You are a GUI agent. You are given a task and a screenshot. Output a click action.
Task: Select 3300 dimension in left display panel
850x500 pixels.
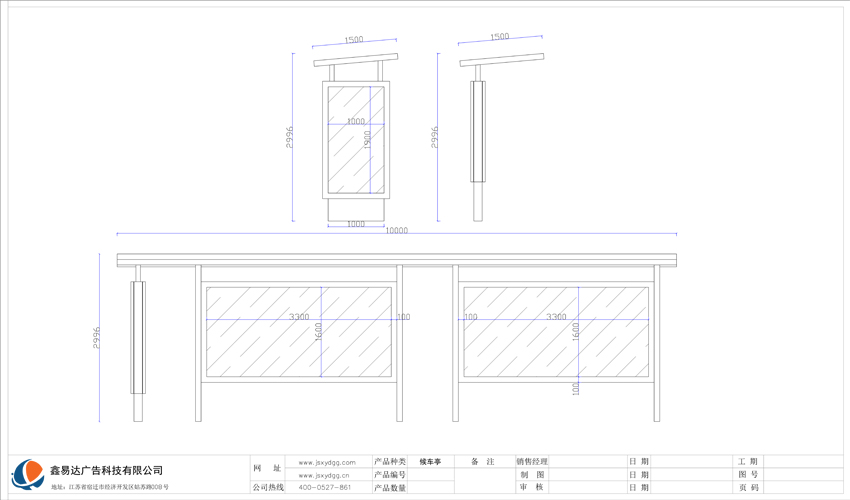[299, 317]
